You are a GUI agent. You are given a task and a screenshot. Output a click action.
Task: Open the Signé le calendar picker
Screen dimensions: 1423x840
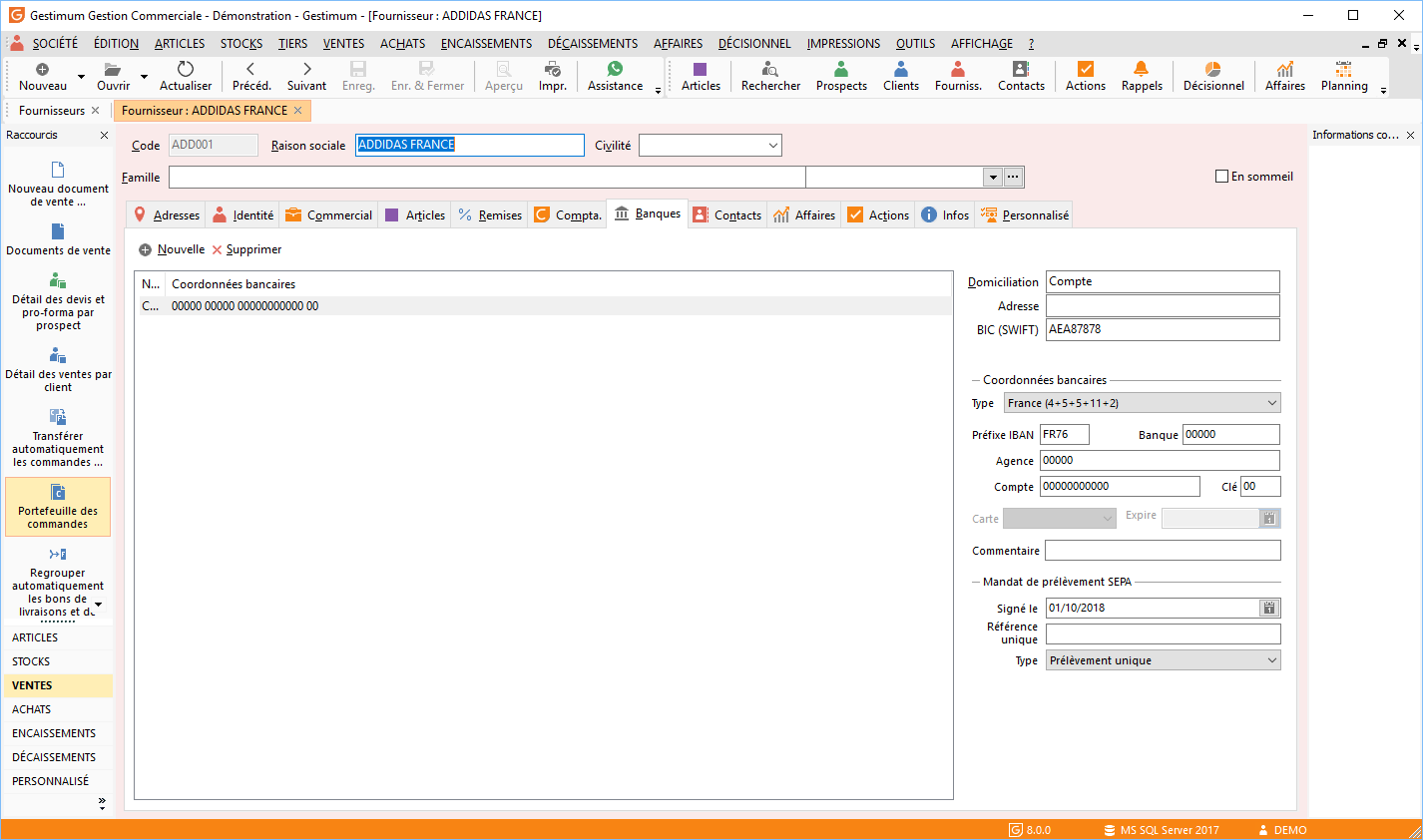pyautogui.click(x=1269, y=608)
